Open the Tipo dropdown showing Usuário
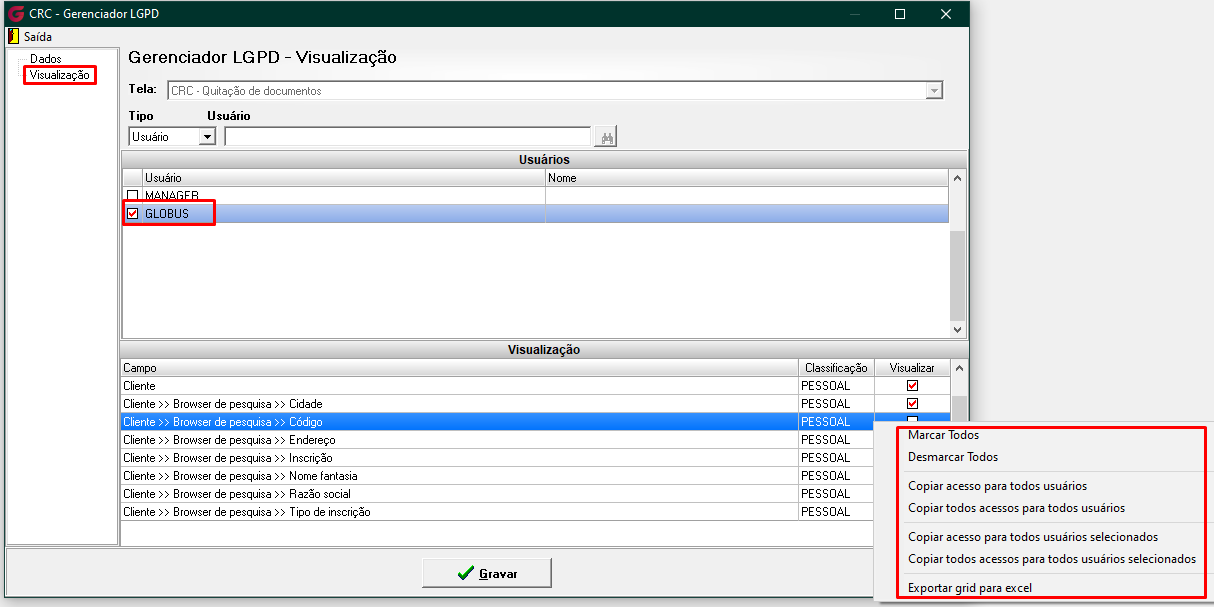1214x607 pixels. (207, 137)
